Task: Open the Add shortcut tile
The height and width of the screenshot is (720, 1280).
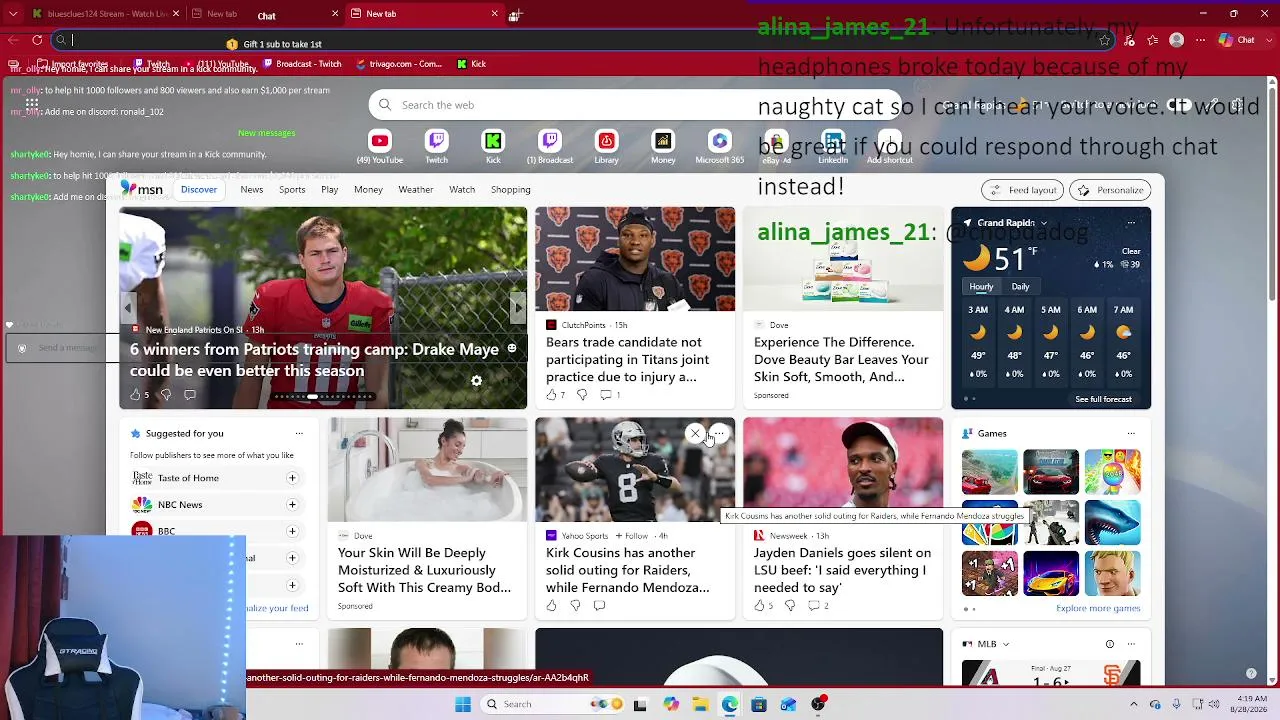Action: [889, 146]
